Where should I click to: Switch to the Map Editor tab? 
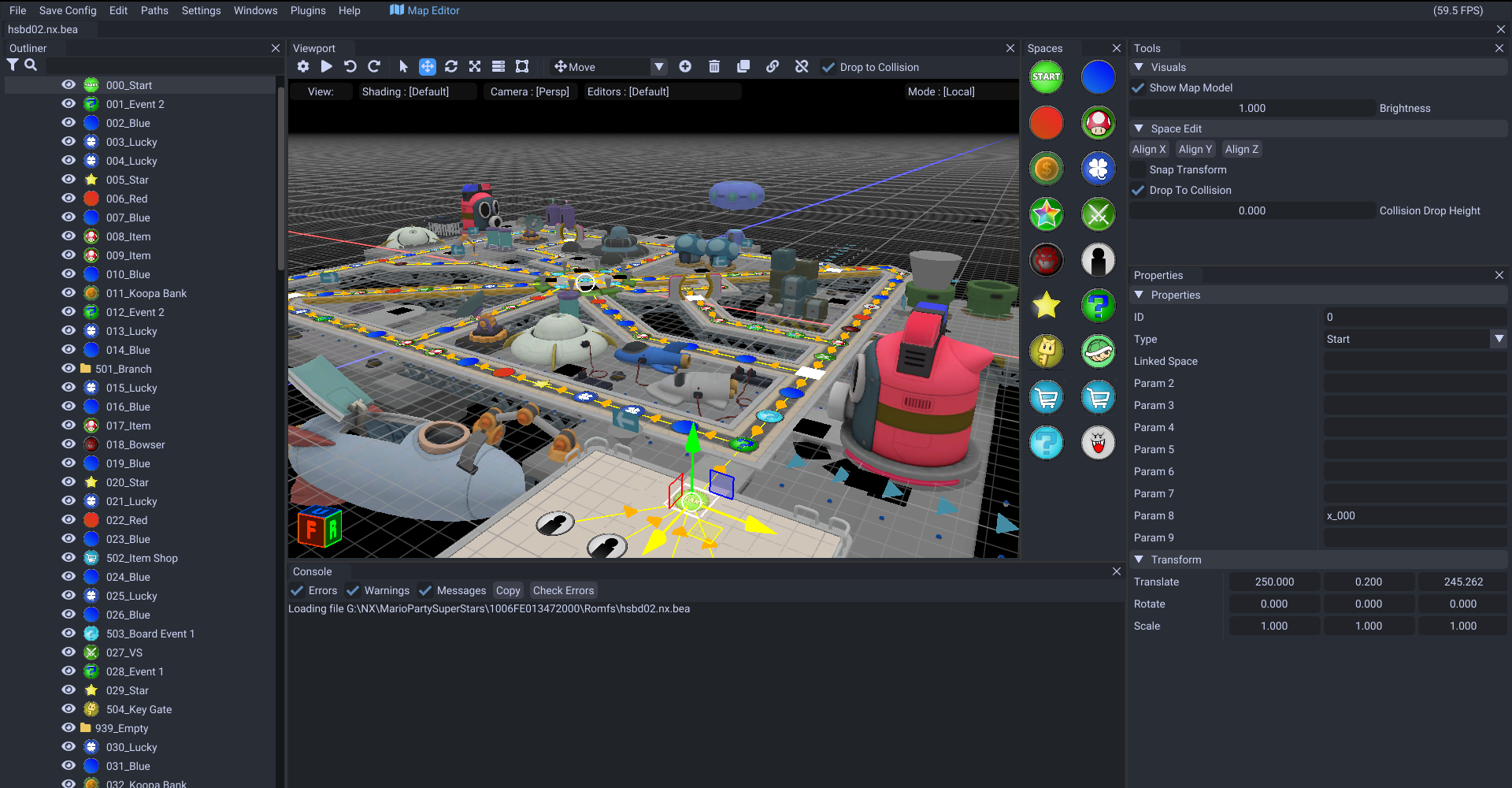tap(425, 10)
